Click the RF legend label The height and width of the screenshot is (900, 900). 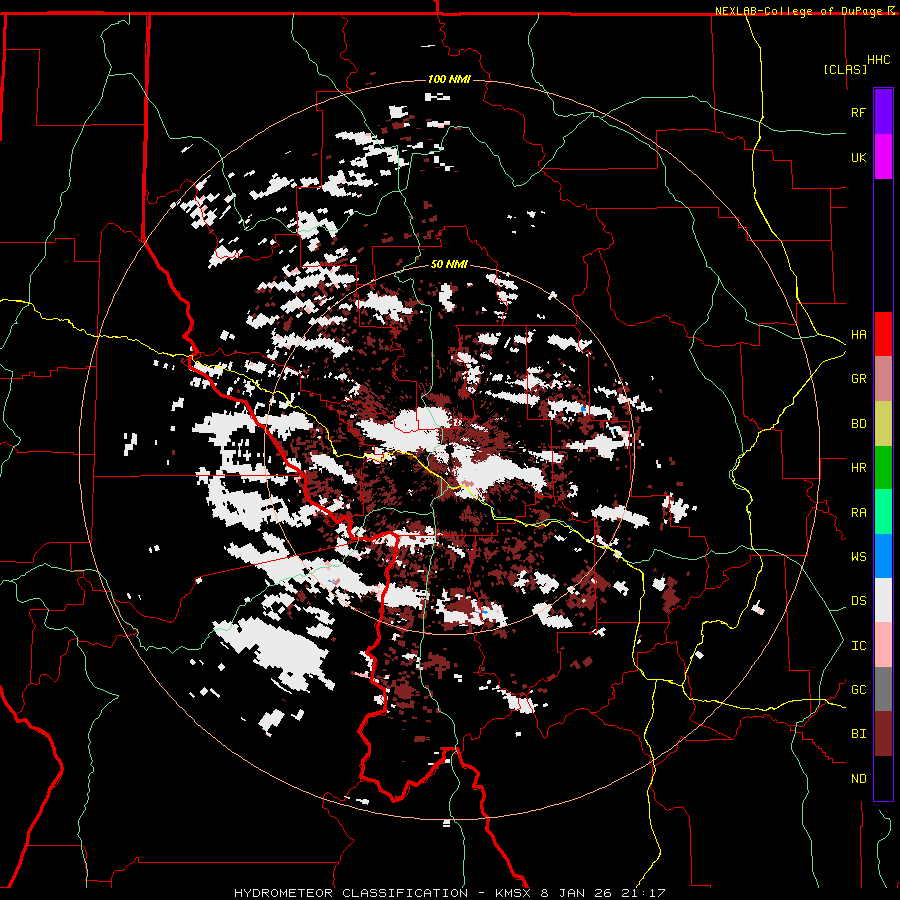(x=858, y=112)
